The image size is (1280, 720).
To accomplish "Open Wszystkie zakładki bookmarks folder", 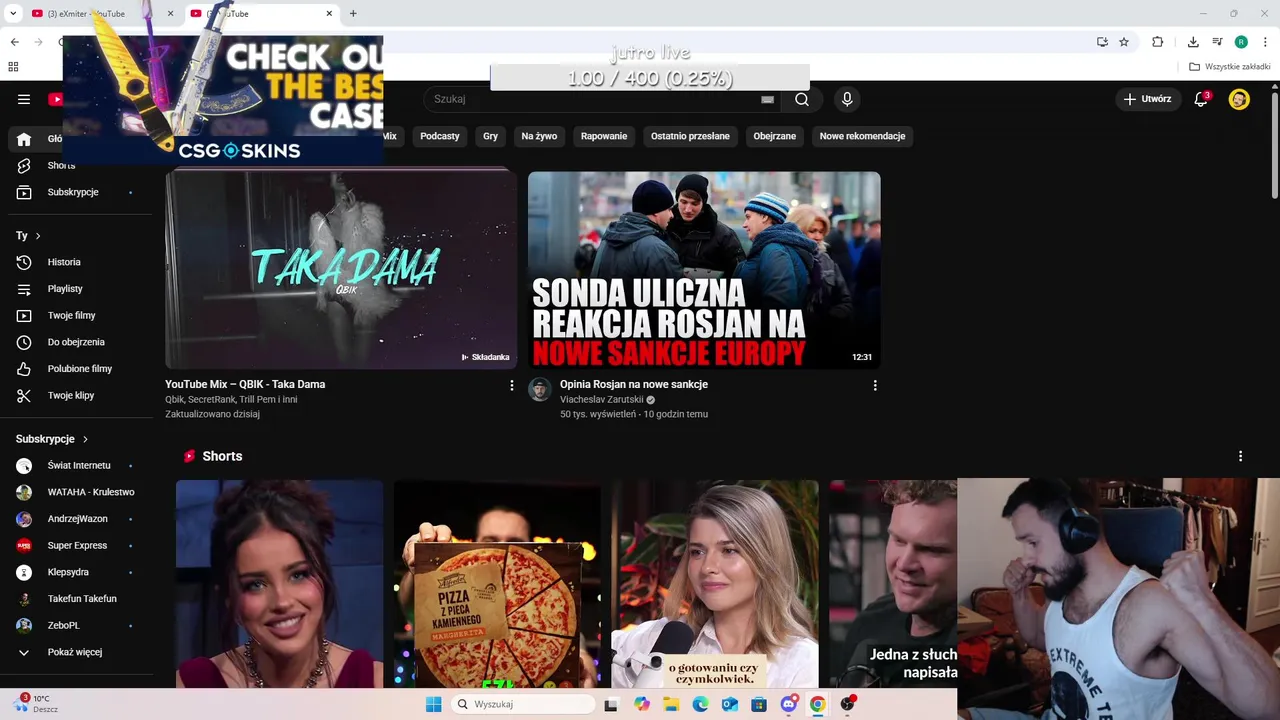I will [1230, 67].
